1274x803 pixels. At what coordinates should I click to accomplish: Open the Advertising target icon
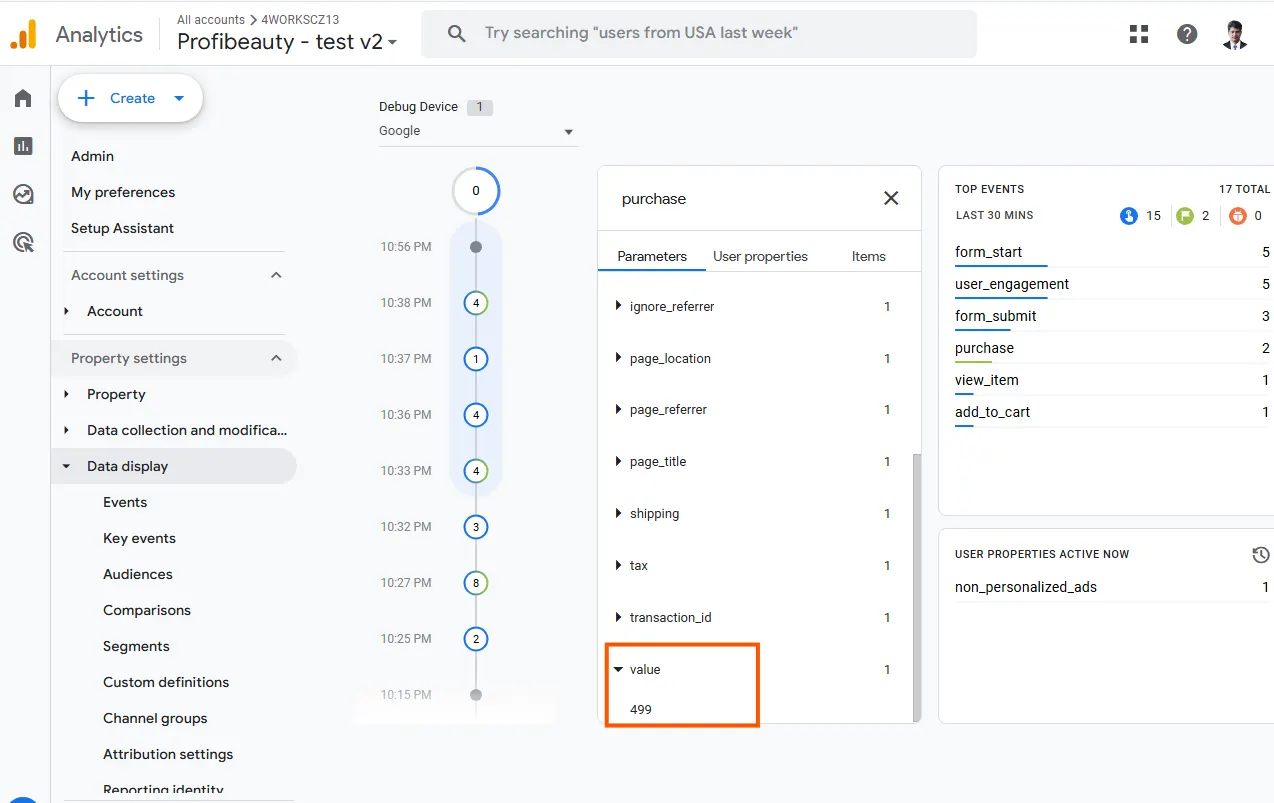(x=23, y=242)
